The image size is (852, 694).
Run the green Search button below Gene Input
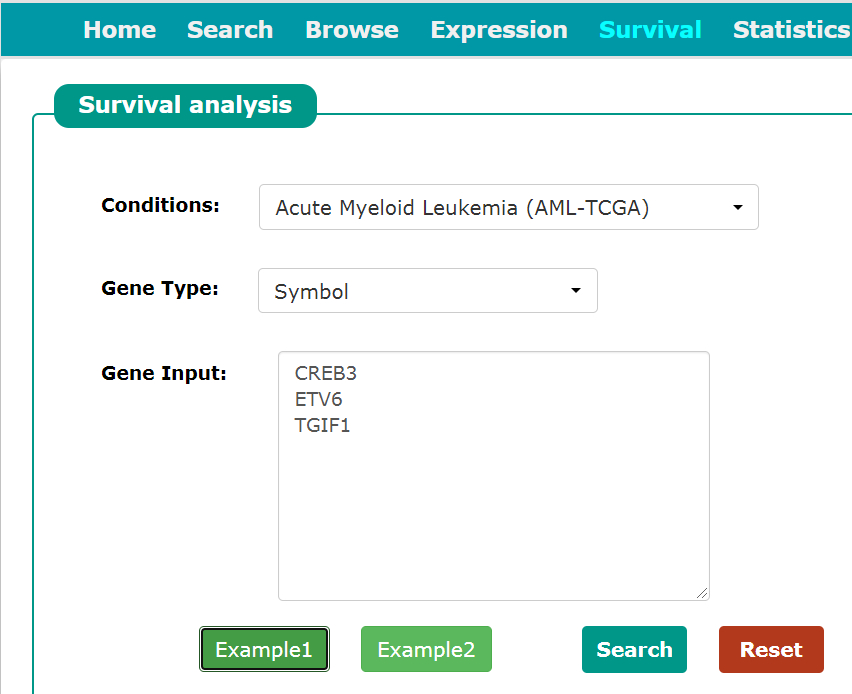[x=634, y=649]
